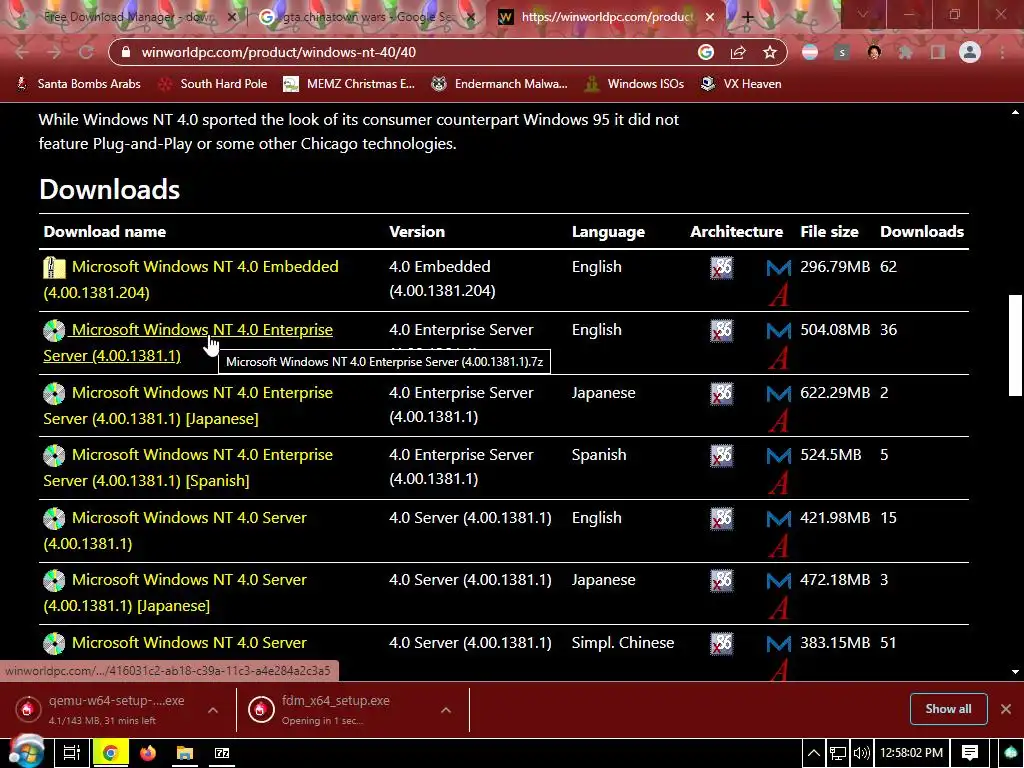Select the winworldpc.com product tab

(606, 17)
